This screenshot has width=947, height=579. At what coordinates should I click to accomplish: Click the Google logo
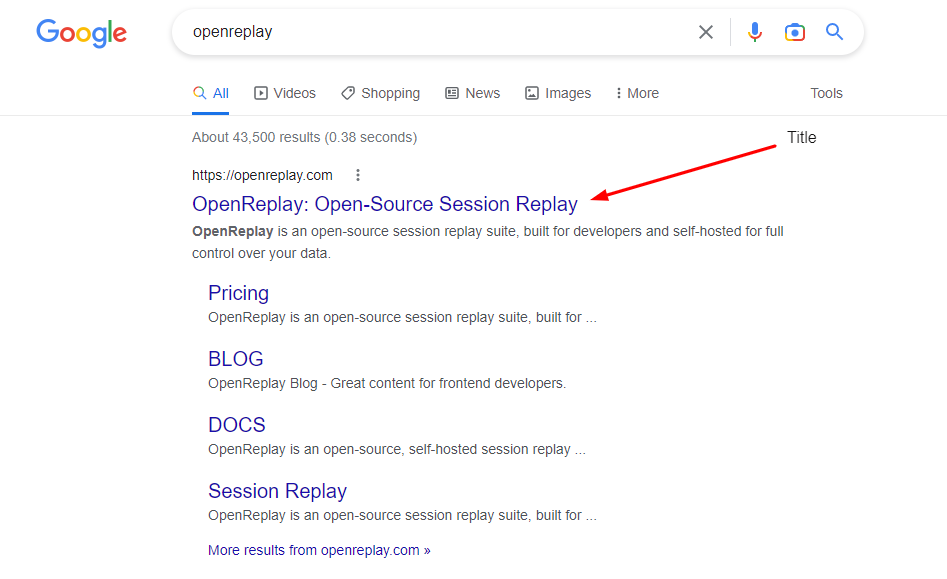coord(82,33)
